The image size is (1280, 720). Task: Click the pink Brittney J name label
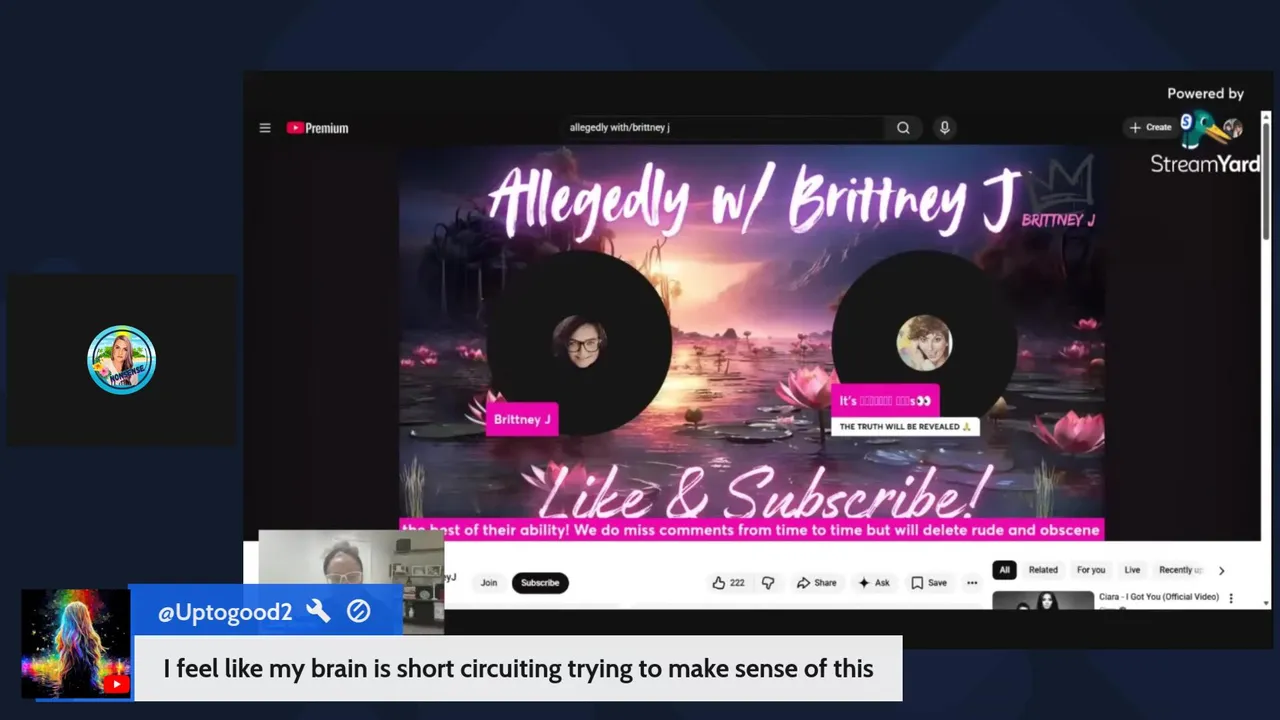tap(522, 419)
